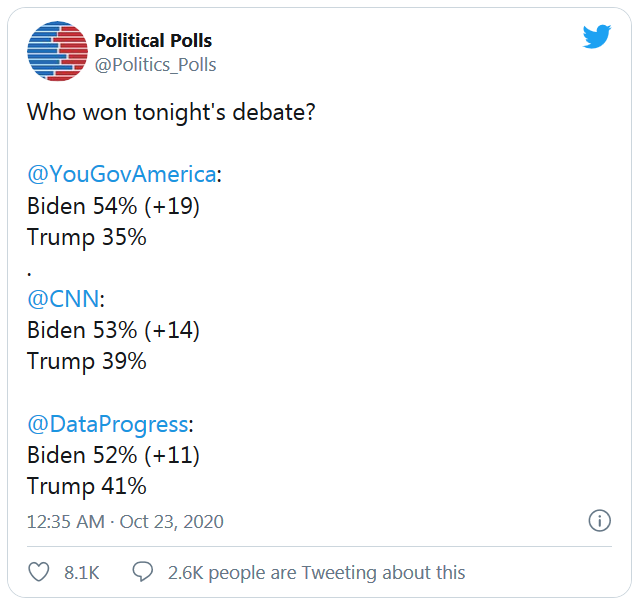Screen dimensions: 635x602
Task: Open the tweet info icon
Action: [598, 521]
